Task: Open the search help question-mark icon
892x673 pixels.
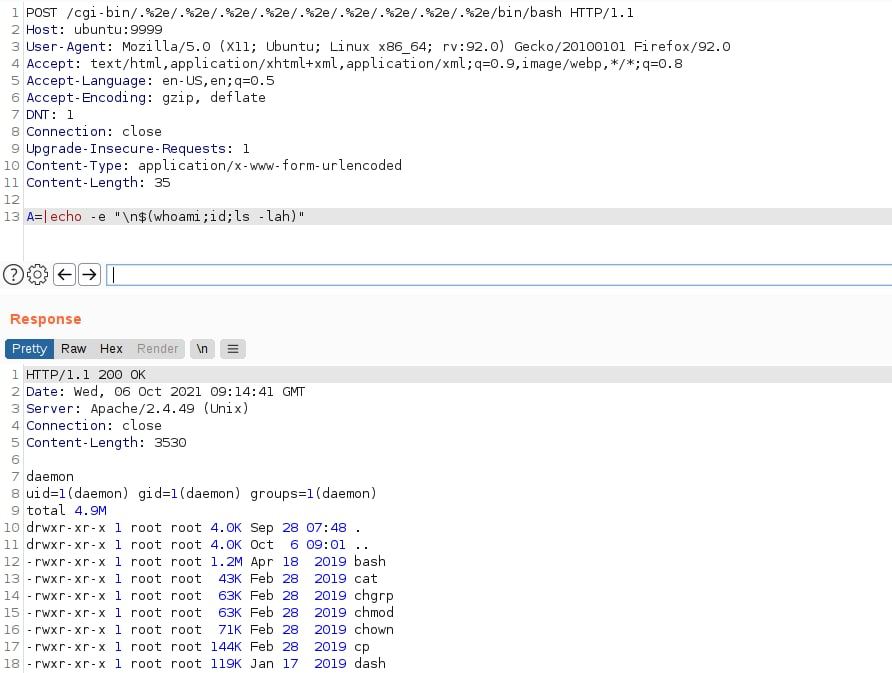Action: coord(13,275)
